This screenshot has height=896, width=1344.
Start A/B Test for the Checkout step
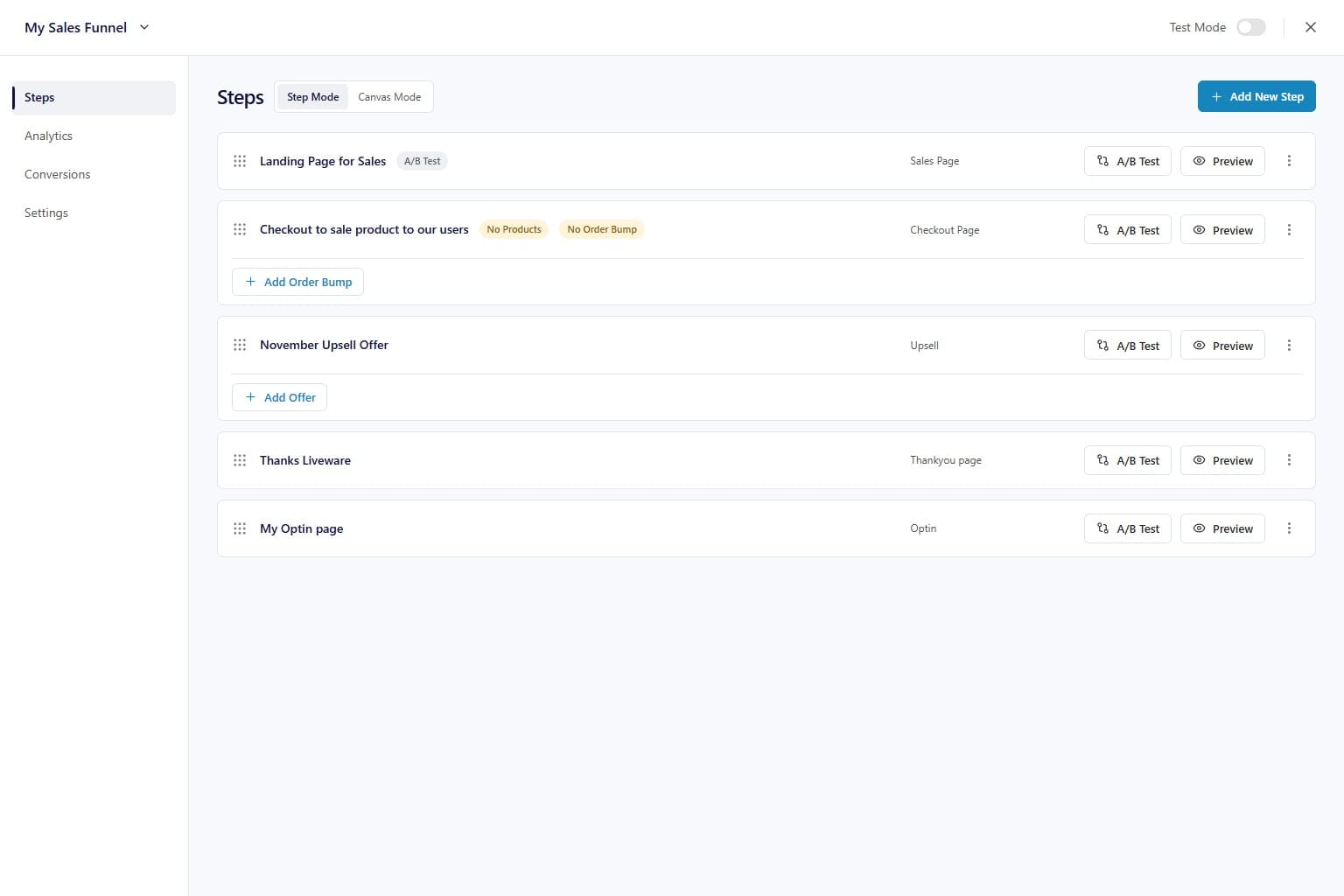1128,230
